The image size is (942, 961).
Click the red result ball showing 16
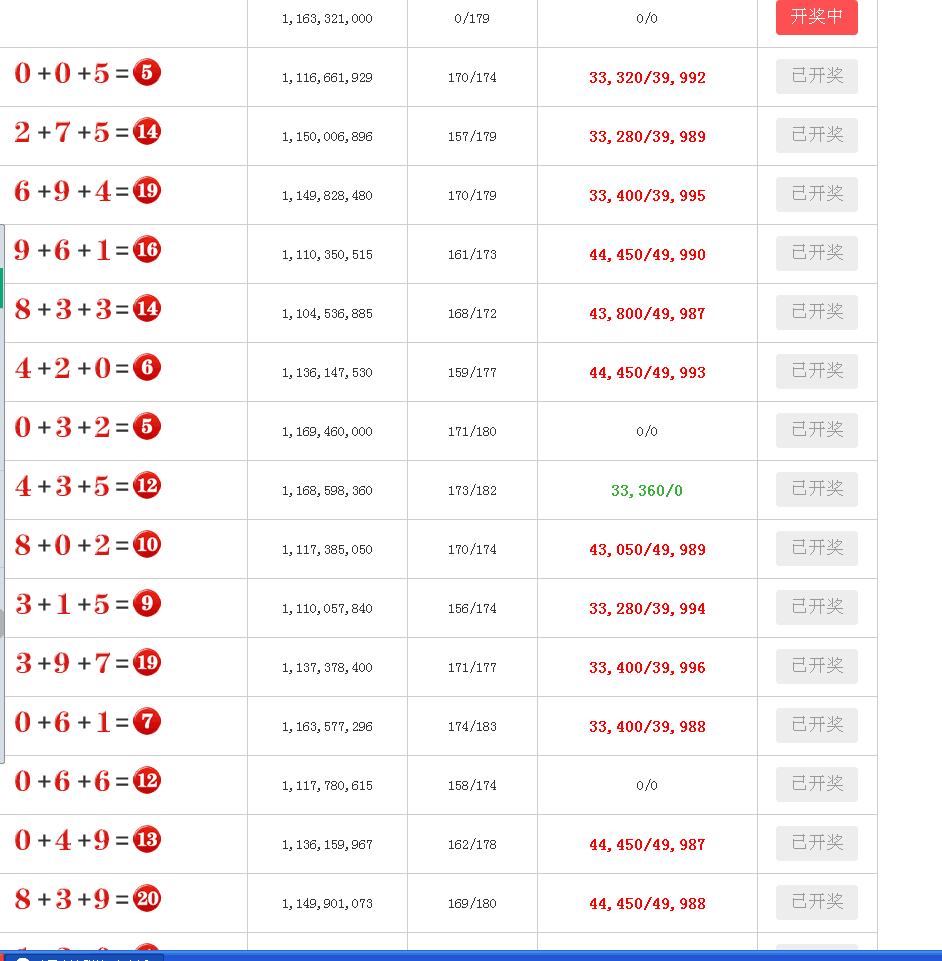tap(147, 250)
